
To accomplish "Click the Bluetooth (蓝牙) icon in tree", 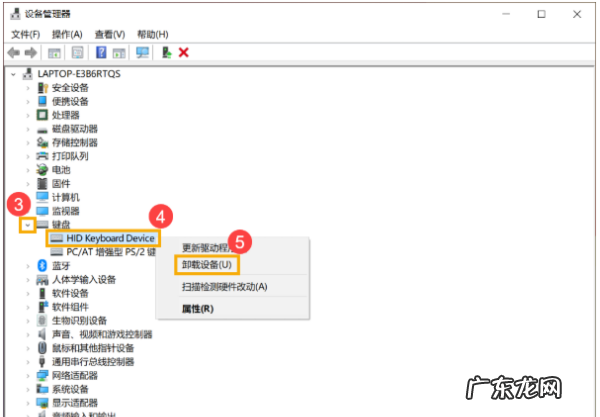I will (x=42, y=265).
